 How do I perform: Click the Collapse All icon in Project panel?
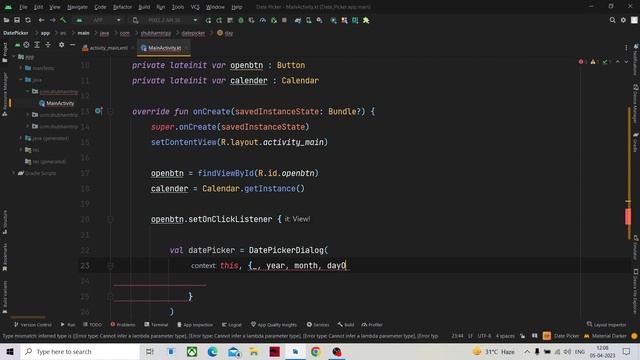tap(48, 44)
